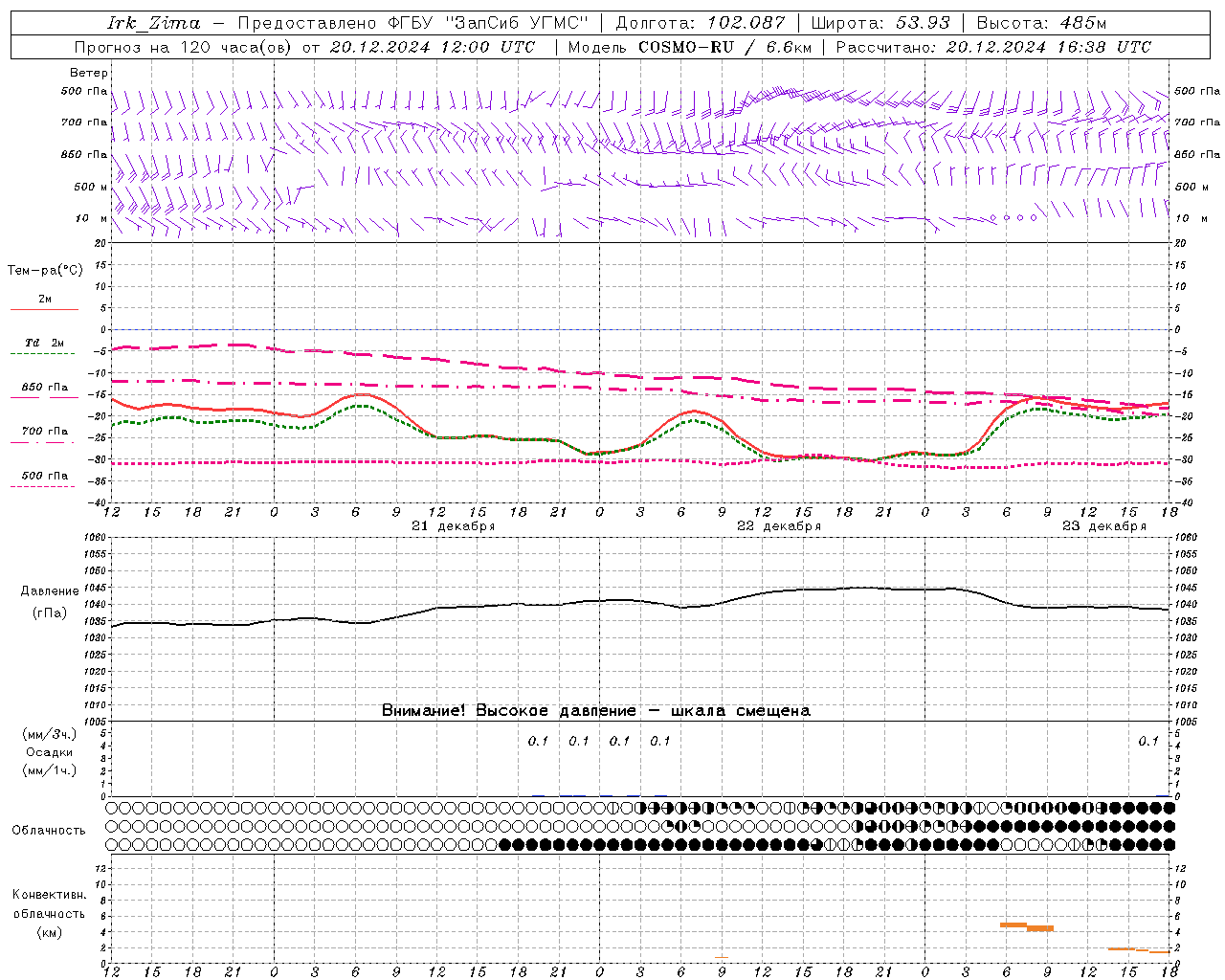Click the 22 декабря date label
The width and height of the screenshot is (1225, 980).
[x=779, y=526]
